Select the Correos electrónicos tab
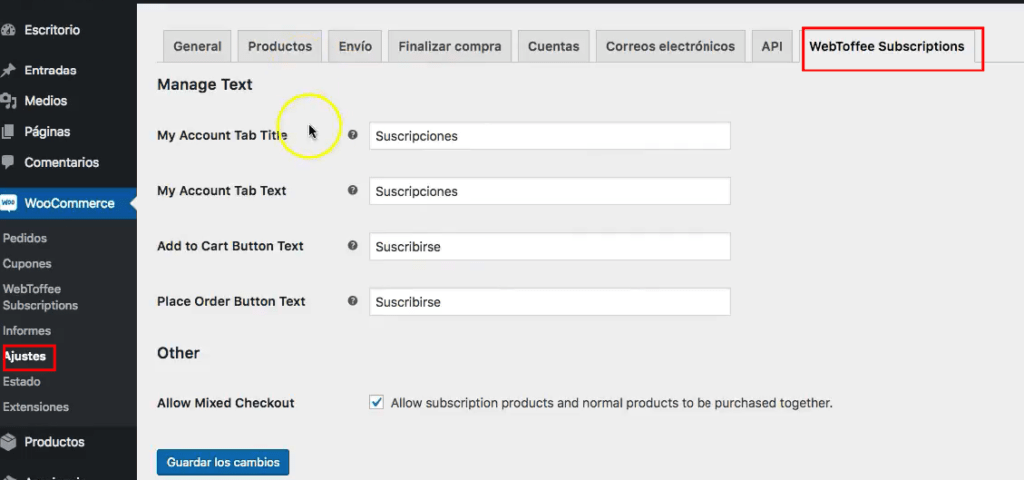This screenshot has height=480, width=1024. (x=670, y=46)
